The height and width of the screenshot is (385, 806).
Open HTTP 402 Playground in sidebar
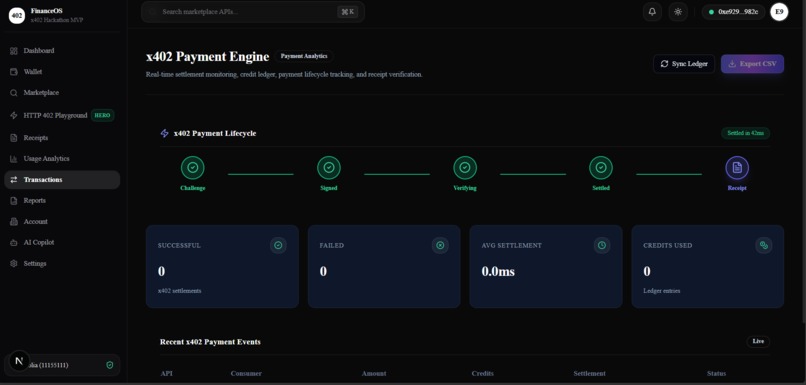62,116
